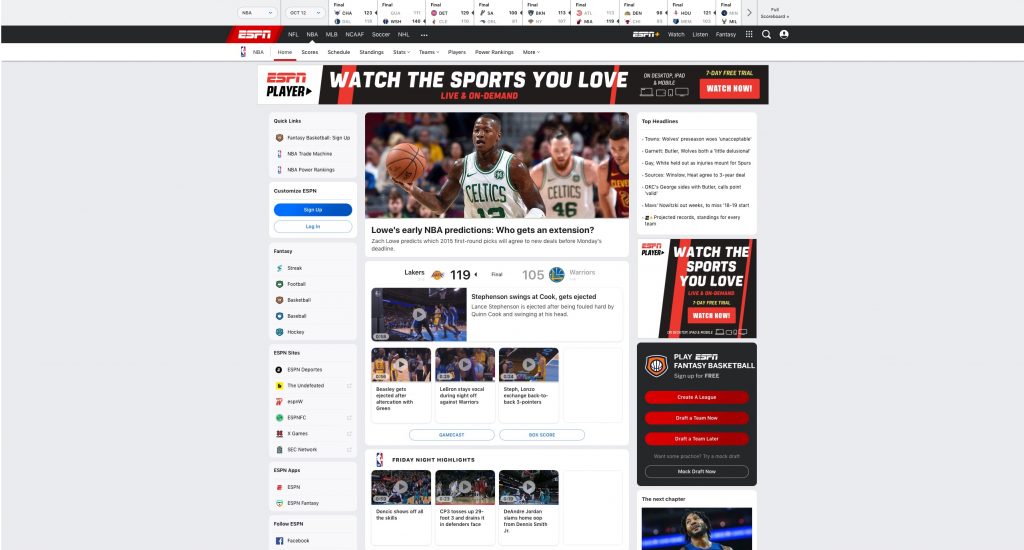Image resolution: width=1024 pixels, height=550 pixels.
Task: Open the apps grid icon
Action: (x=748, y=34)
